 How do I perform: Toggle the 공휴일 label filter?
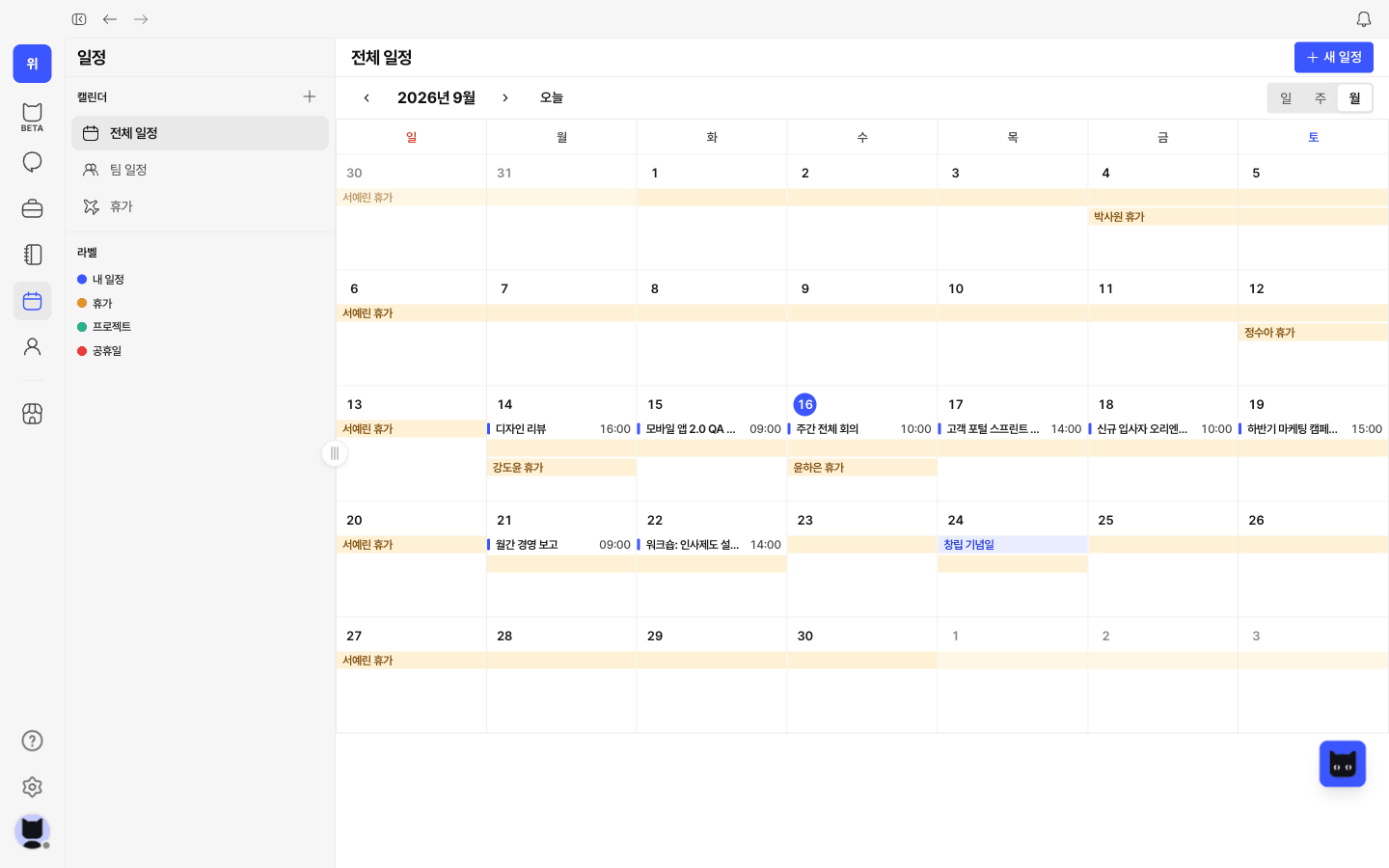point(99,351)
